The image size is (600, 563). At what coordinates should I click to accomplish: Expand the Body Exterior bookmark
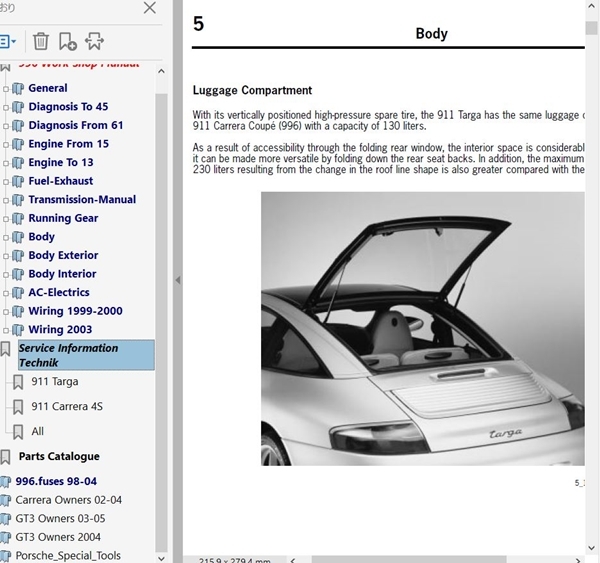(5, 256)
